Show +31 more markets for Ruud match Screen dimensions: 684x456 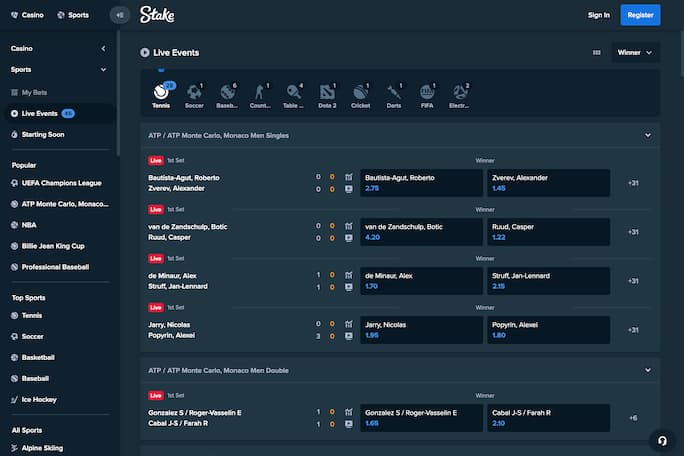click(633, 232)
